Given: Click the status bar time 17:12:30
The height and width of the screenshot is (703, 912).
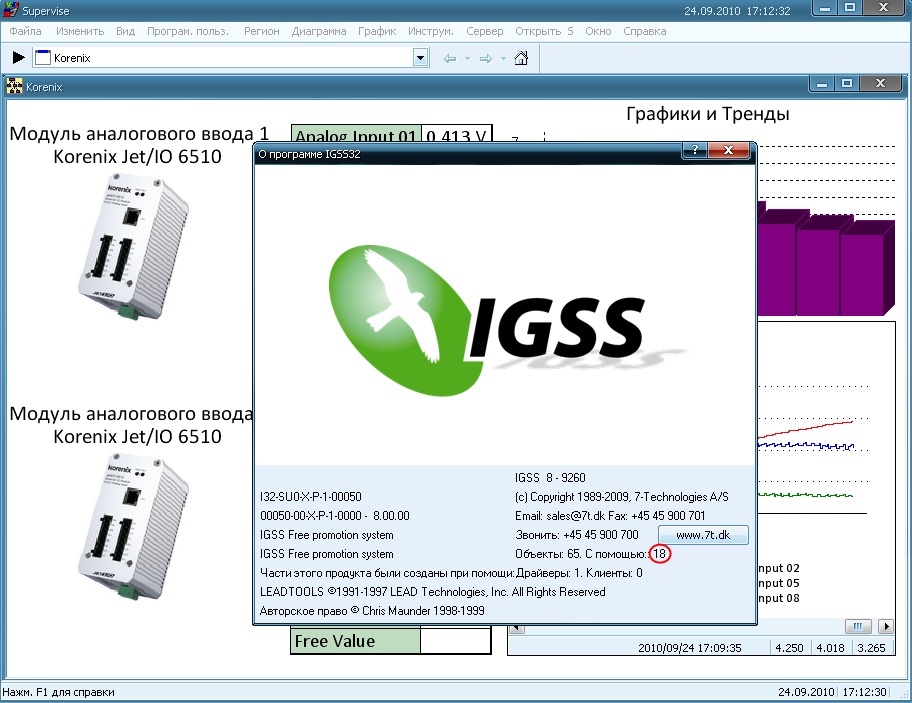Looking at the screenshot, I should pyautogui.click(x=864, y=692).
